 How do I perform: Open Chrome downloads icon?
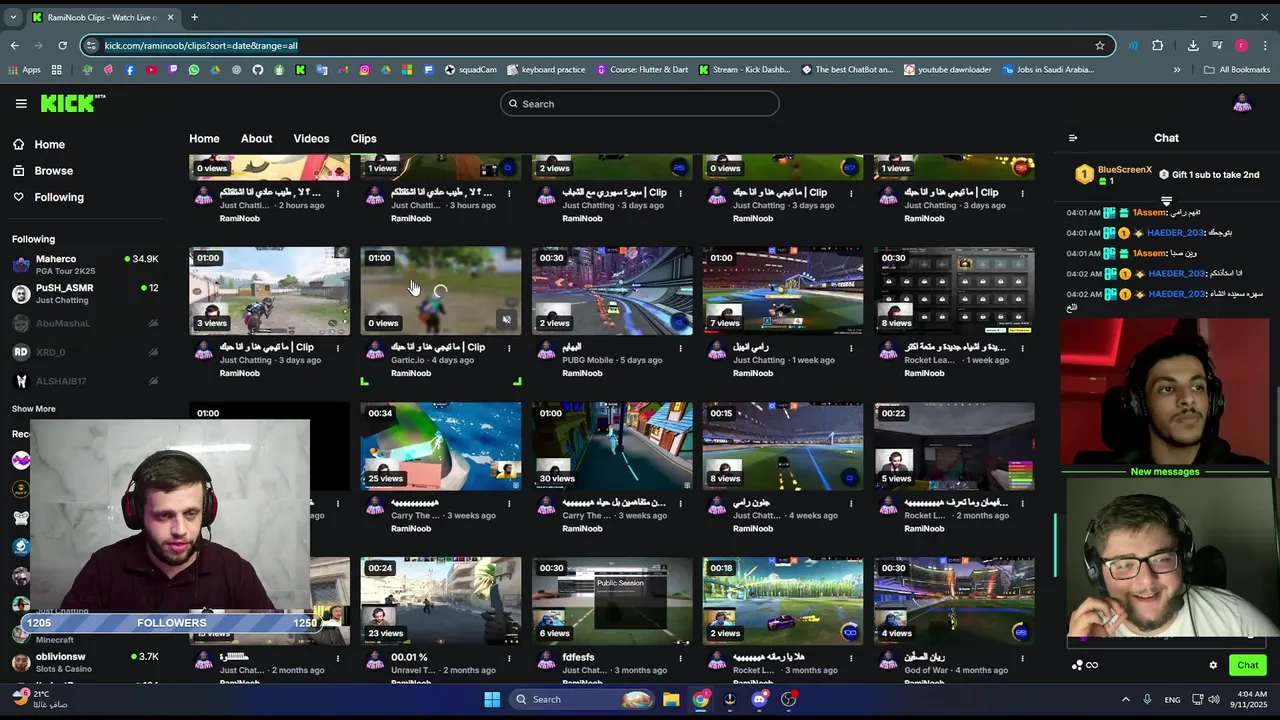(1193, 45)
